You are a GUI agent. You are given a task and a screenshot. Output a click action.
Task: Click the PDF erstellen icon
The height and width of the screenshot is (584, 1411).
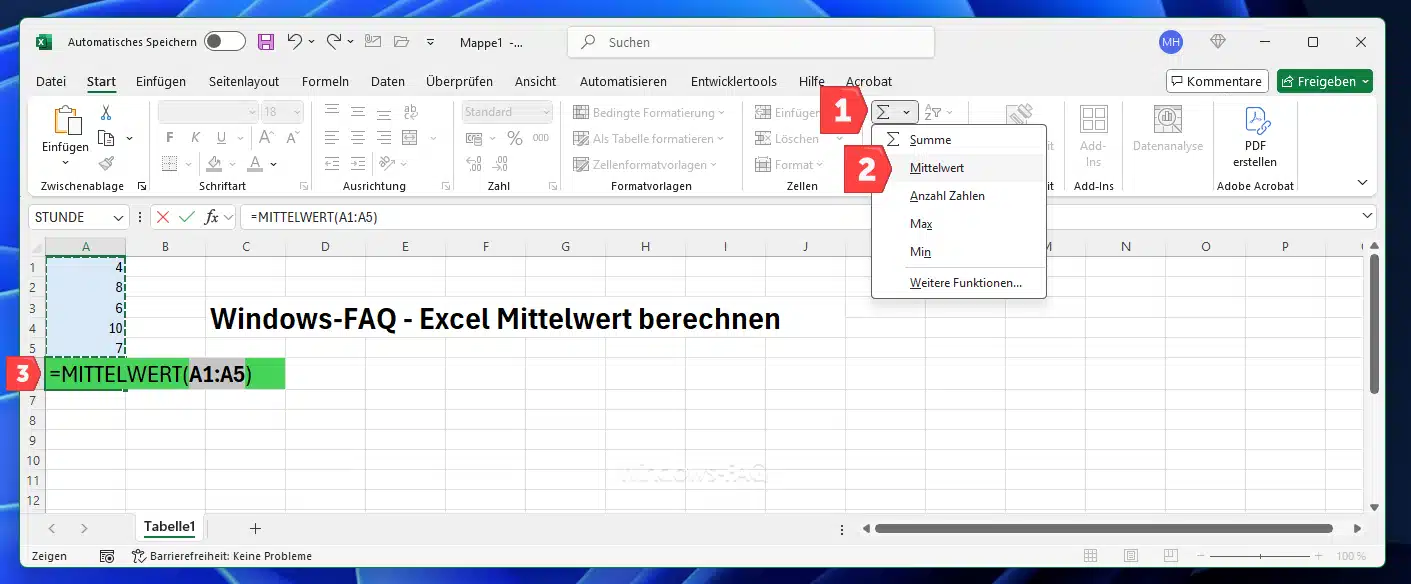[1256, 137]
